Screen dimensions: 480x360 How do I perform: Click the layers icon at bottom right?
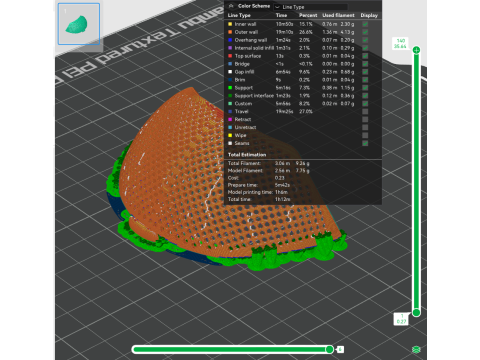coord(416,349)
